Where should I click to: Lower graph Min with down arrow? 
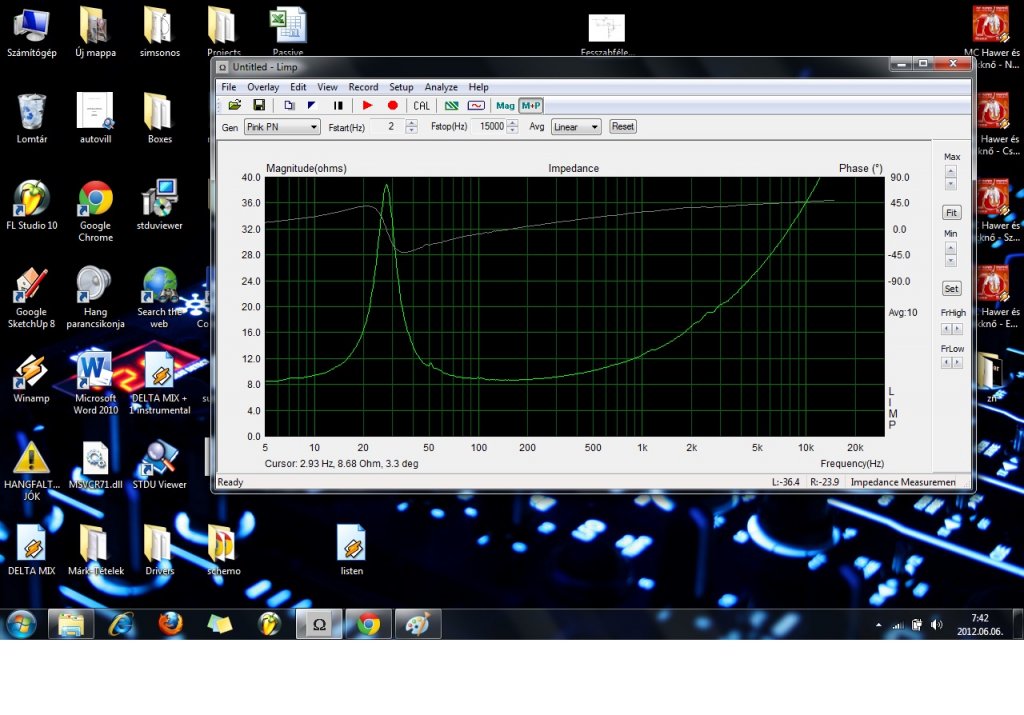[951, 261]
